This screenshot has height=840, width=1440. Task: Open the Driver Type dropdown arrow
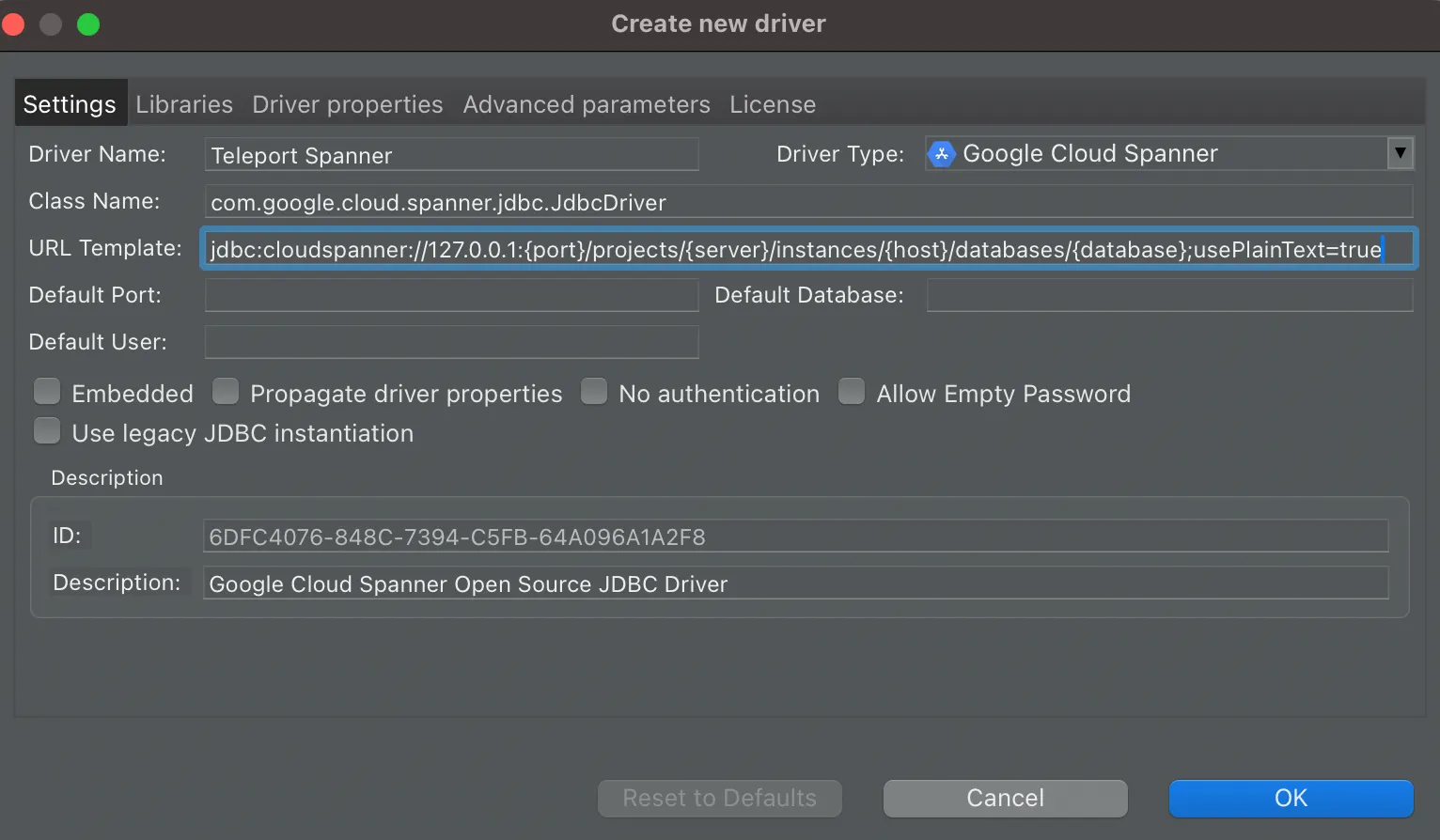tap(1401, 153)
